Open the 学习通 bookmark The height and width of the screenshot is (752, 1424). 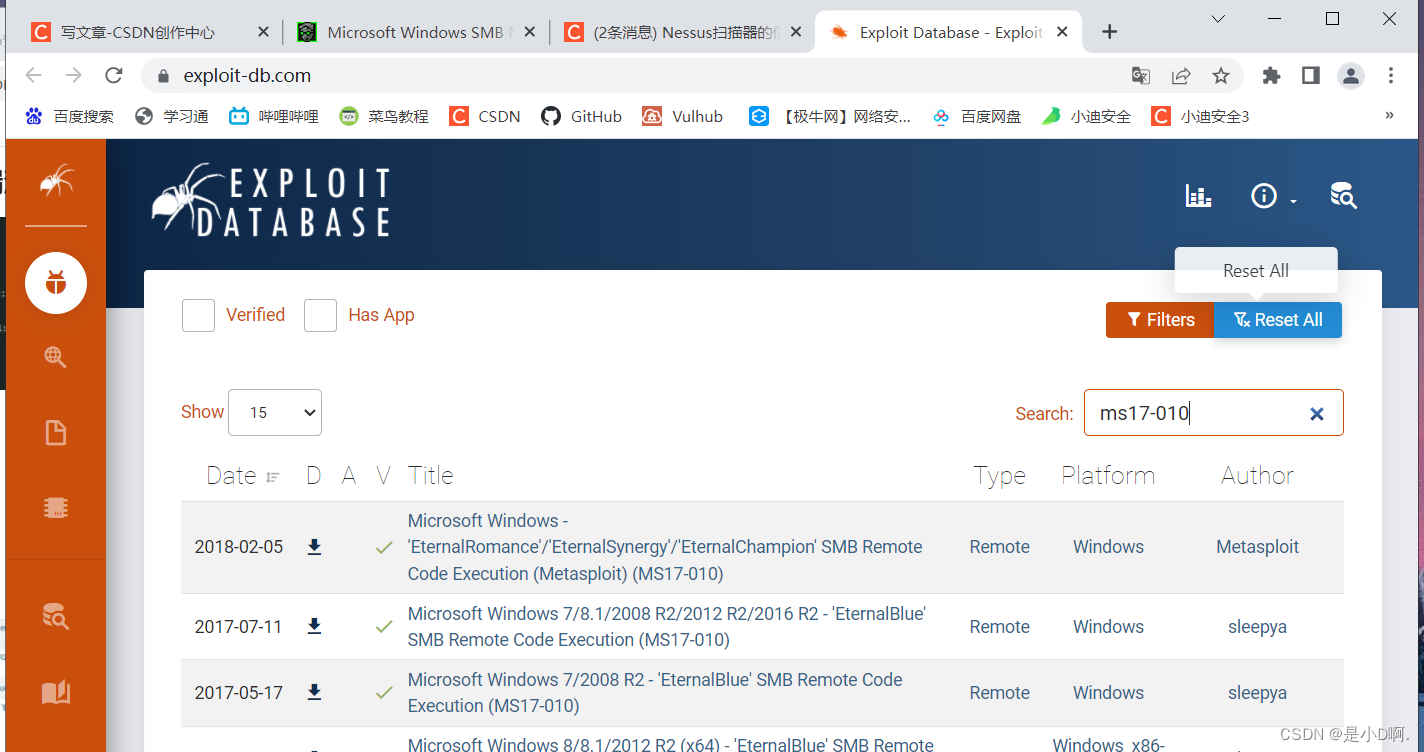click(x=172, y=116)
